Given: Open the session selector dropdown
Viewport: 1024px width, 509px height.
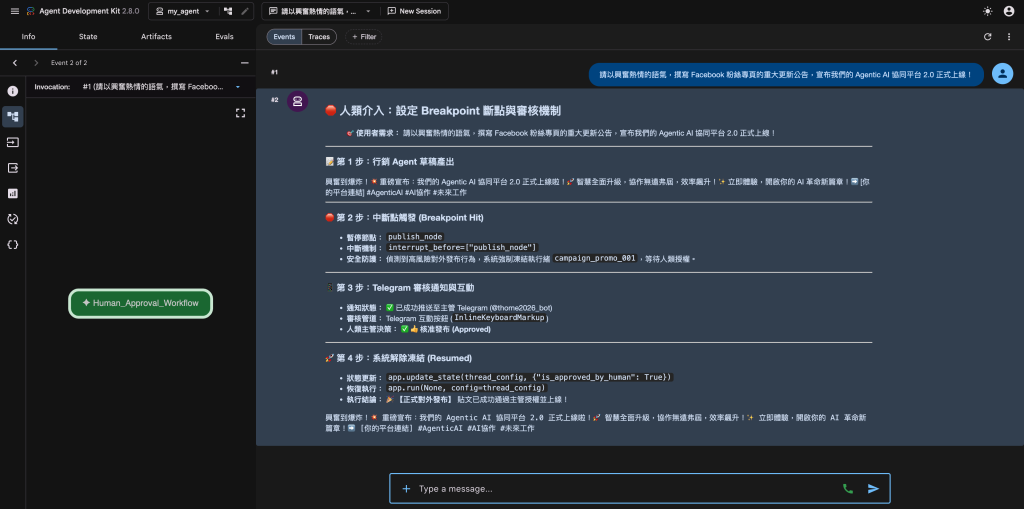Looking at the screenshot, I should [x=321, y=11].
